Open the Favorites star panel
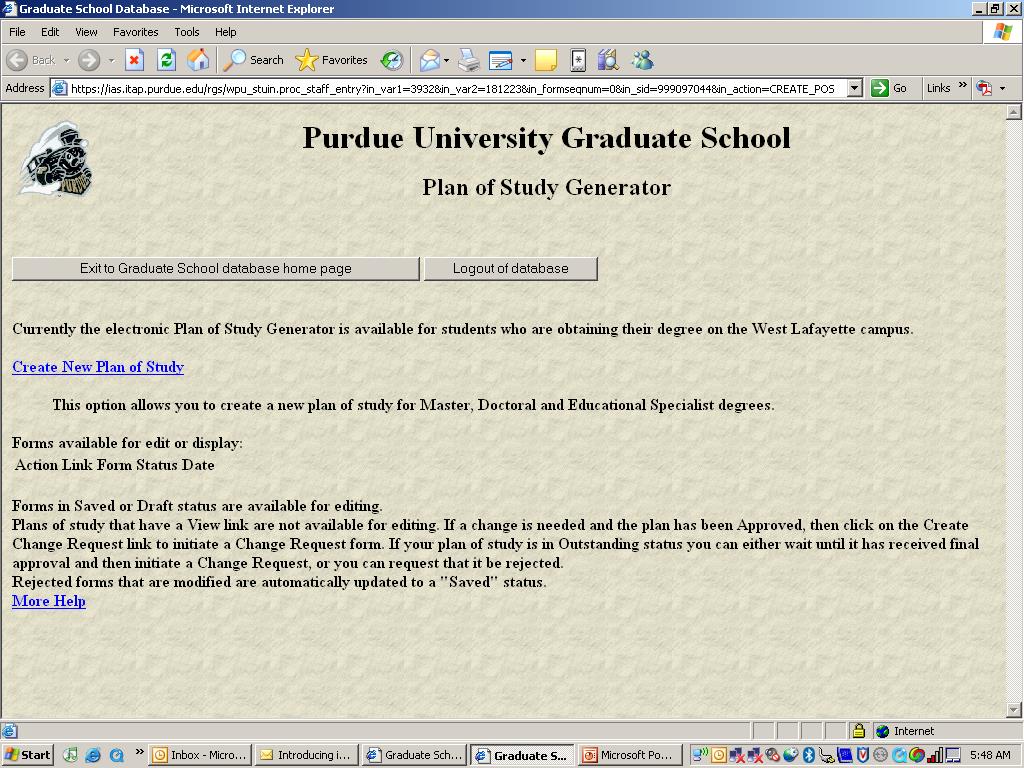The height and width of the screenshot is (768, 1024). [x=332, y=60]
